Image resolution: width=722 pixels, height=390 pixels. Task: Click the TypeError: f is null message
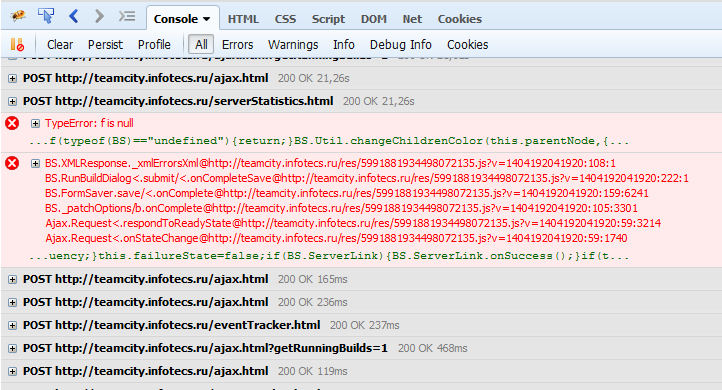click(x=89, y=123)
